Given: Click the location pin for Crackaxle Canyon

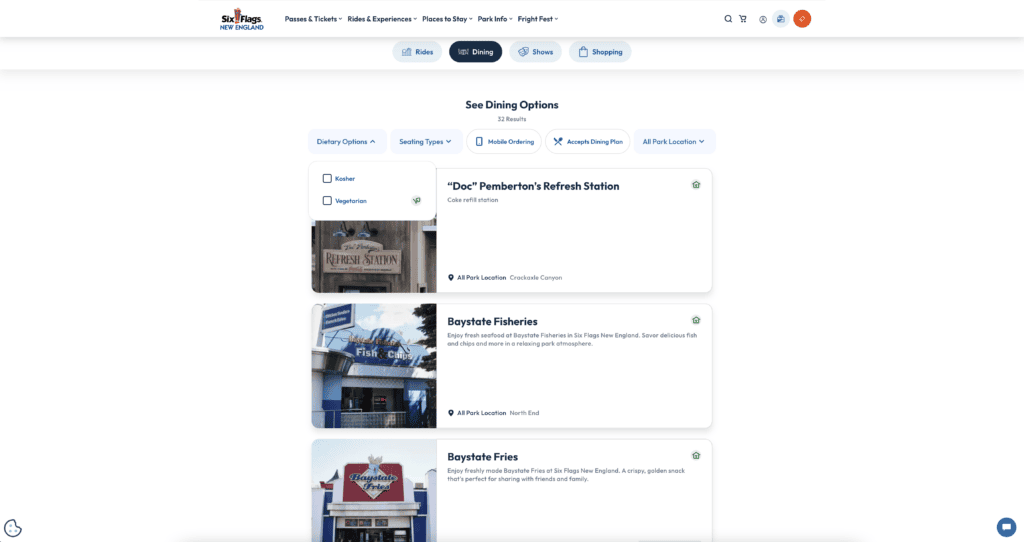Looking at the screenshot, I should click(x=451, y=278).
